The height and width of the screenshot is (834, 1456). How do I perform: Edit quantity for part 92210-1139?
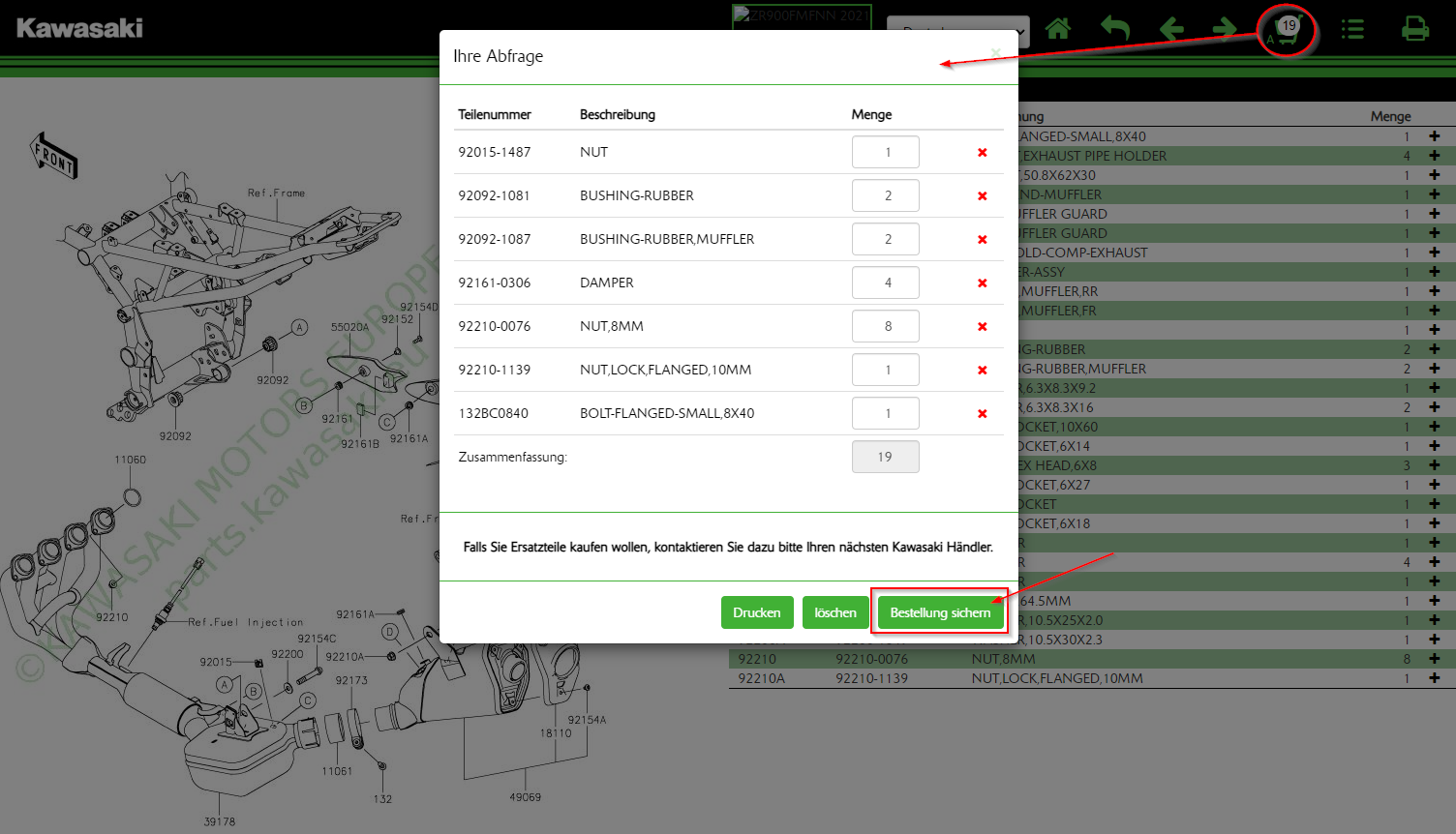pos(886,370)
